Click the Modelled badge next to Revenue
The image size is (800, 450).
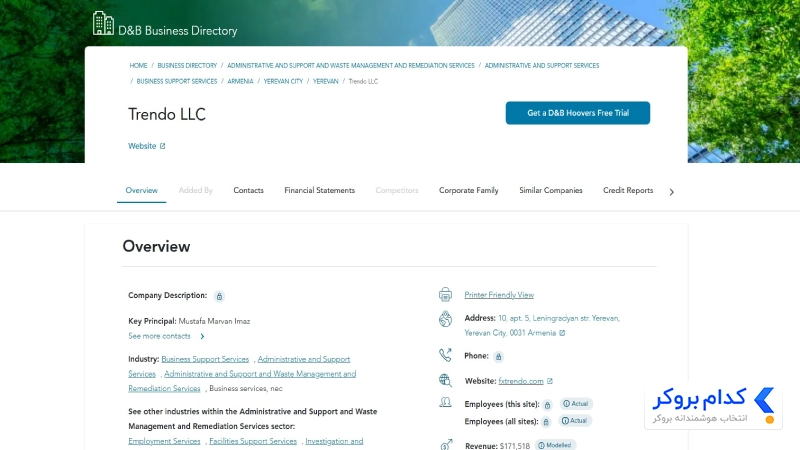(x=555, y=445)
